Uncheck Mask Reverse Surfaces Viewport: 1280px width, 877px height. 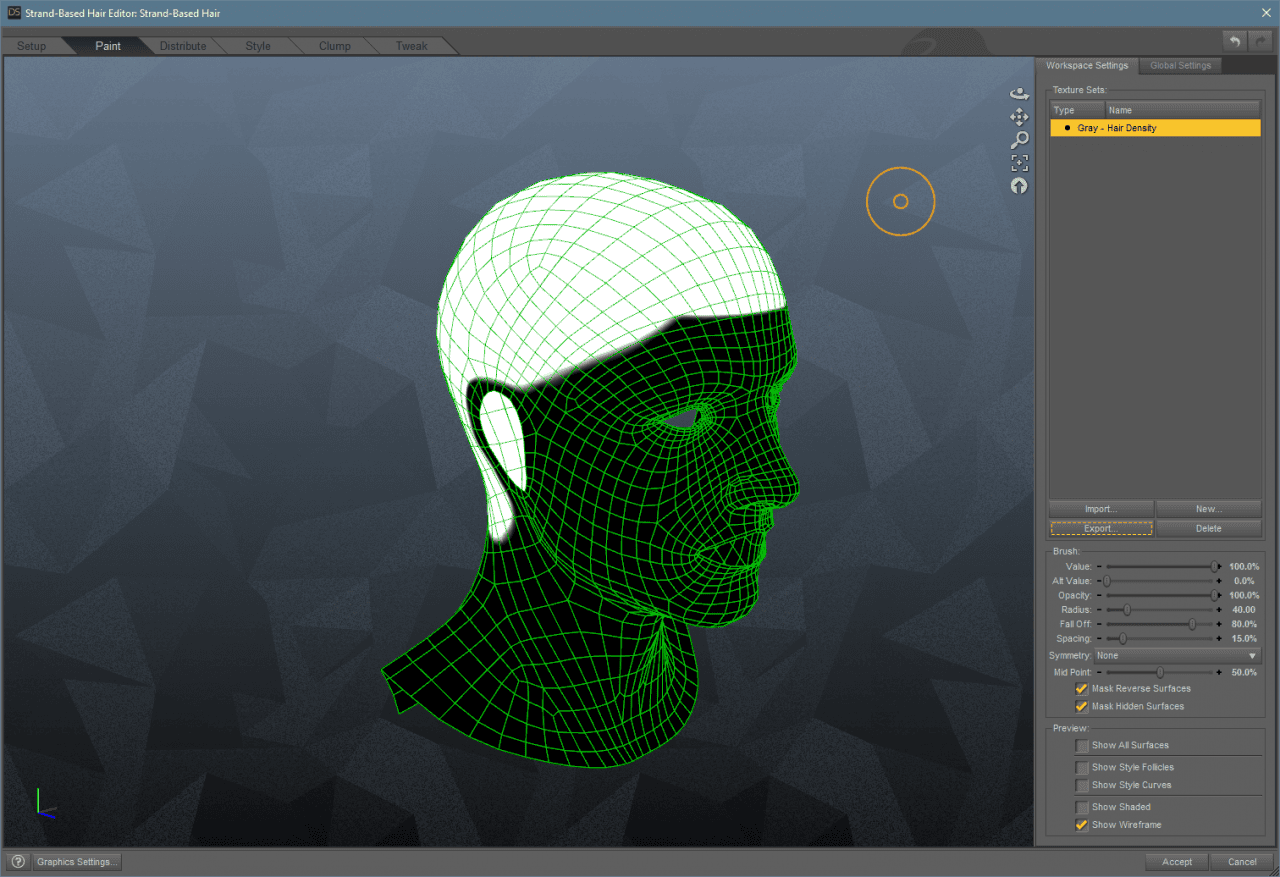[x=1081, y=688]
